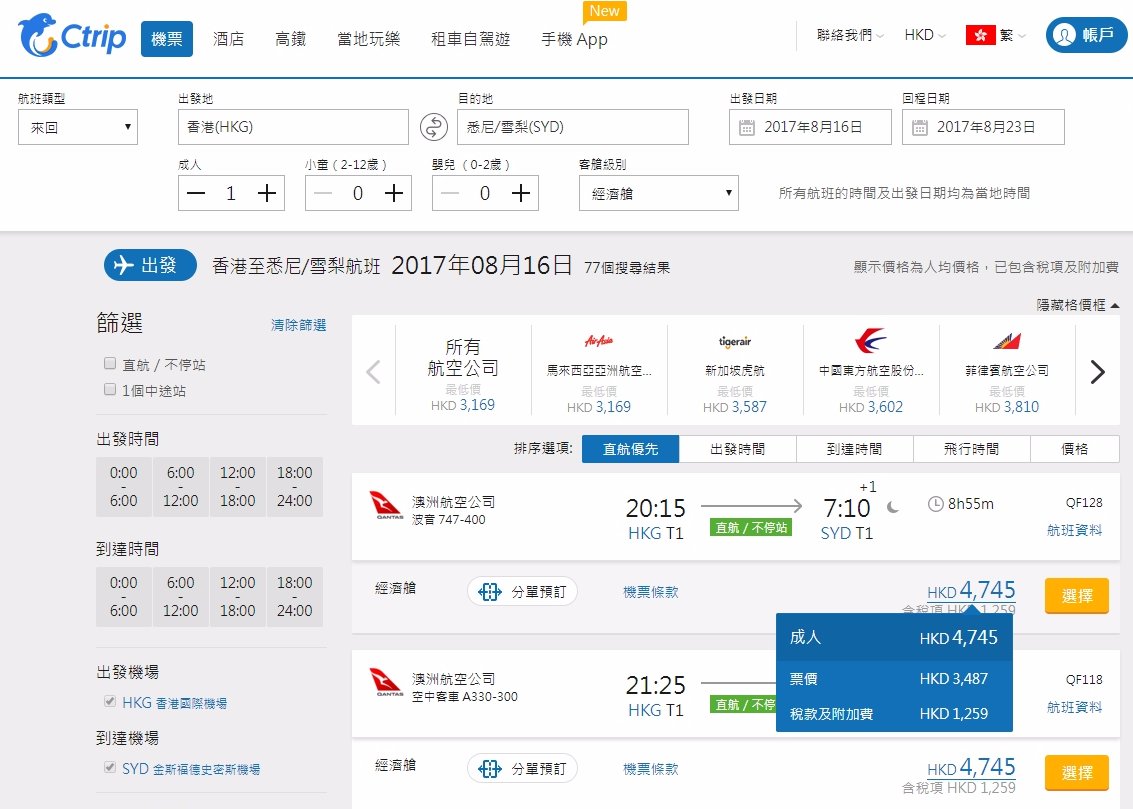The width and height of the screenshot is (1133, 809).
Task: Open the return date calendar icon
Action: pyautogui.click(x=919, y=128)
